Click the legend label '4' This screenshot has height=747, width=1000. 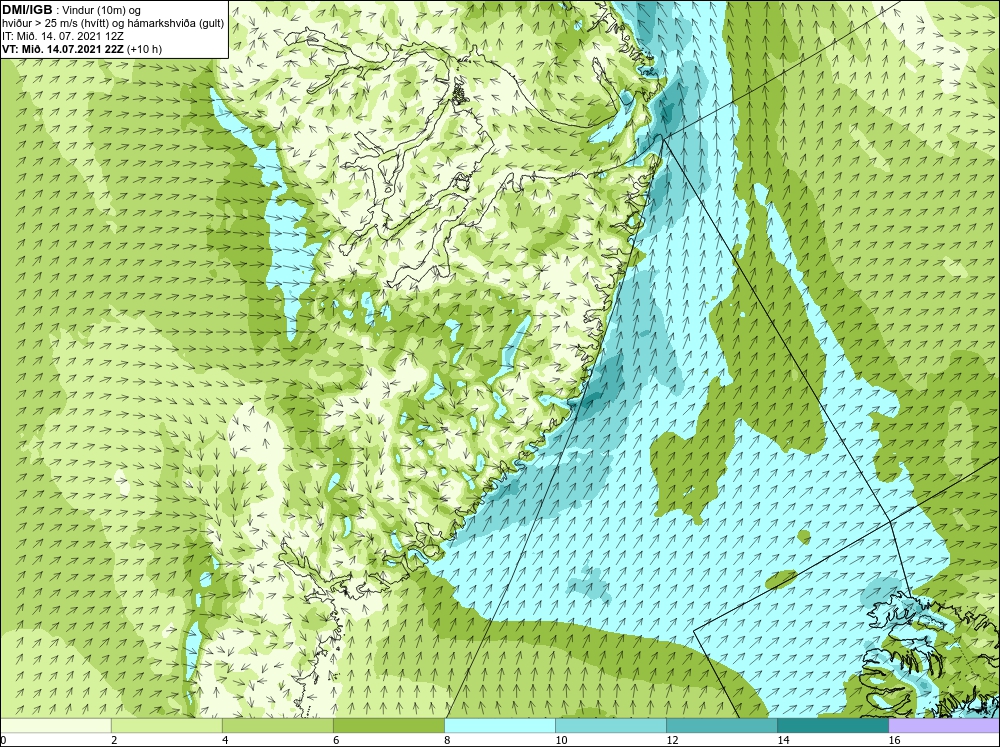pyautogui.click(x=225, y=740)
